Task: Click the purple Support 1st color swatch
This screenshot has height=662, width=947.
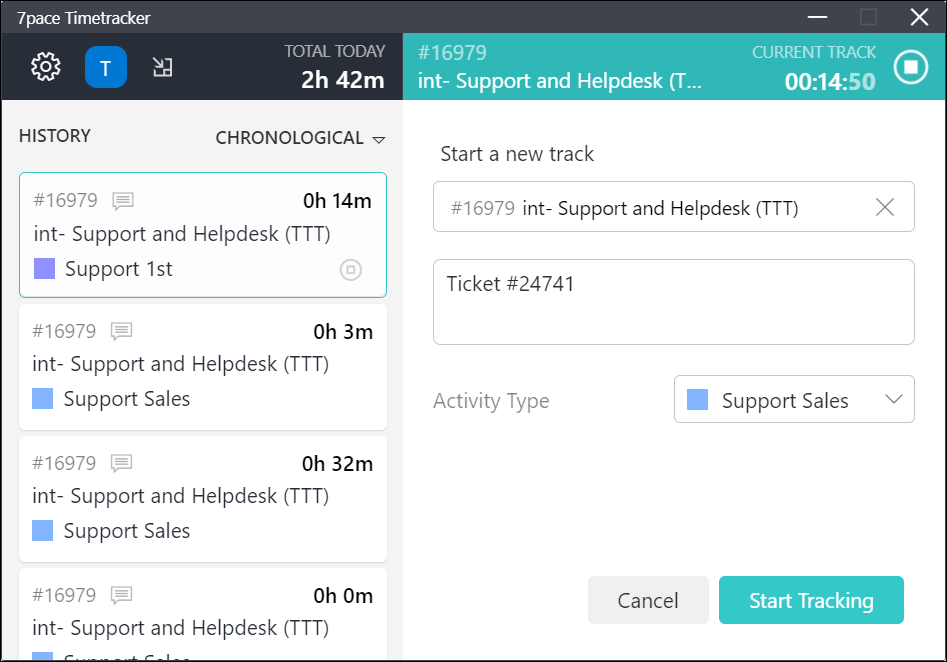Action: pos(45,269)
